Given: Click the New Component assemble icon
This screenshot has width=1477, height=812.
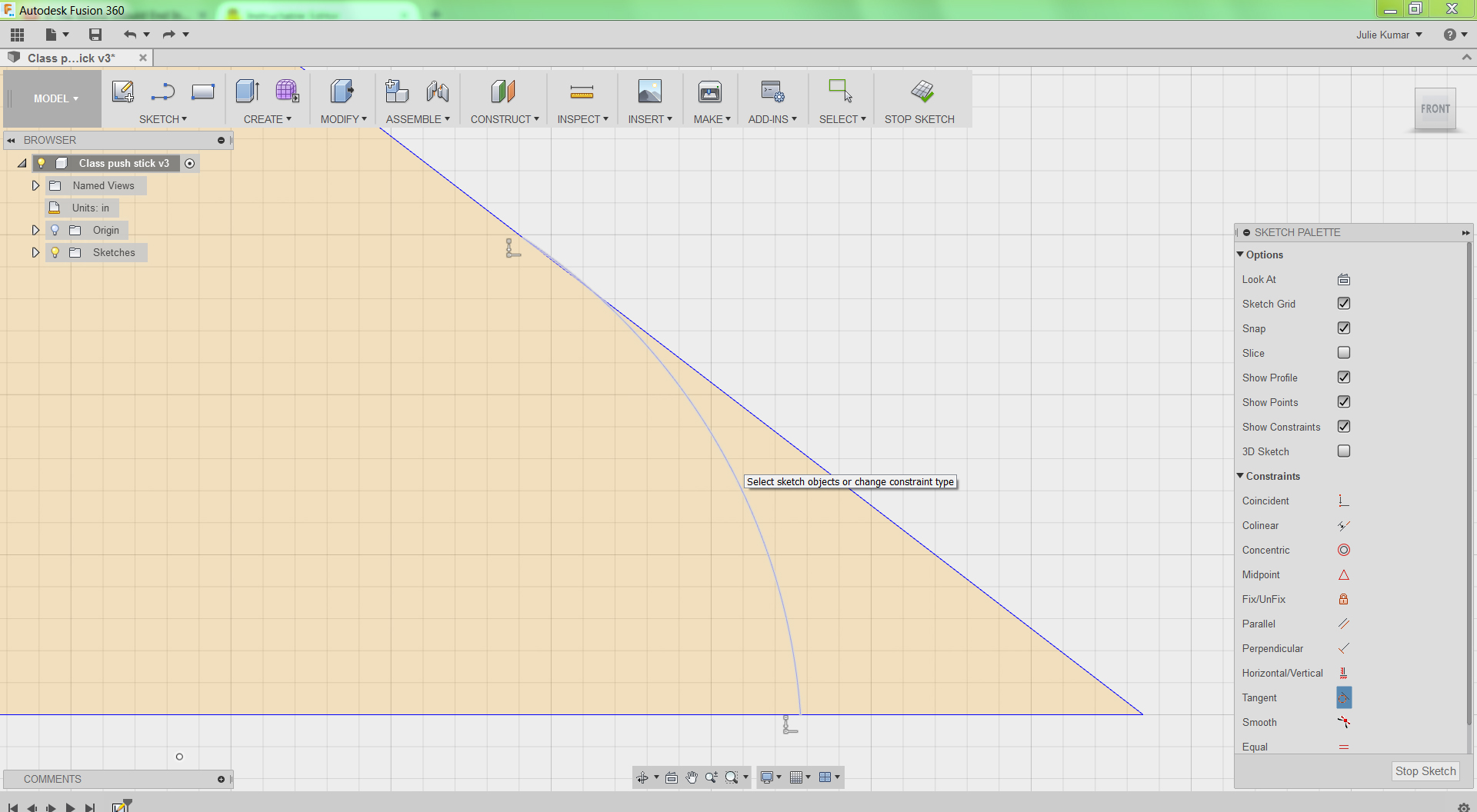Looking at the screenshot, I should coord(397,92).
